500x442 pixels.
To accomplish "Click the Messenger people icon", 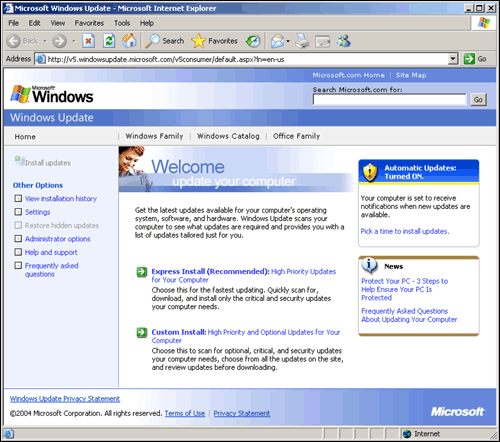I will click(344, 41).
